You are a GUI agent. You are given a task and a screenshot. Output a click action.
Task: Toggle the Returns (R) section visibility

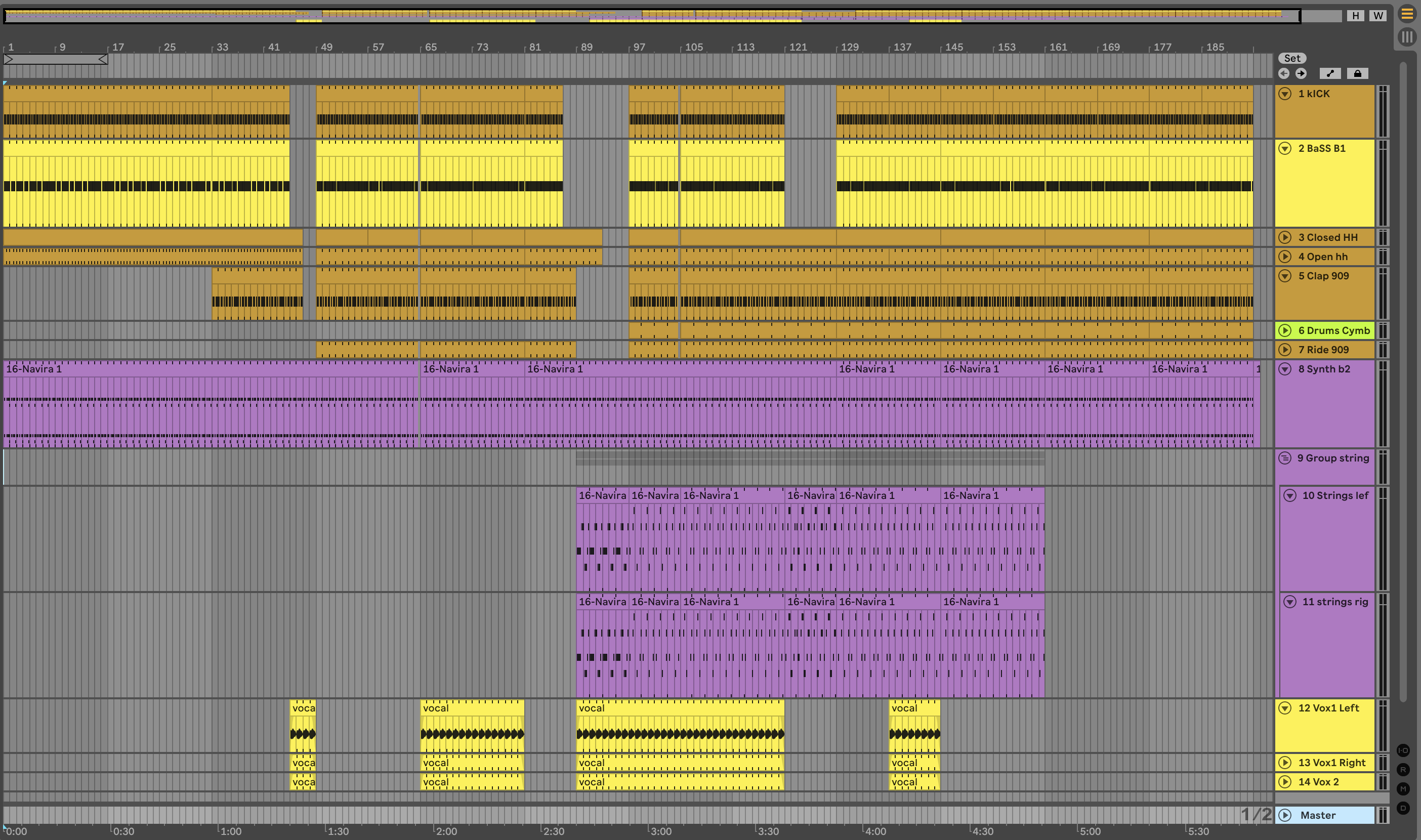(1403, 770)
